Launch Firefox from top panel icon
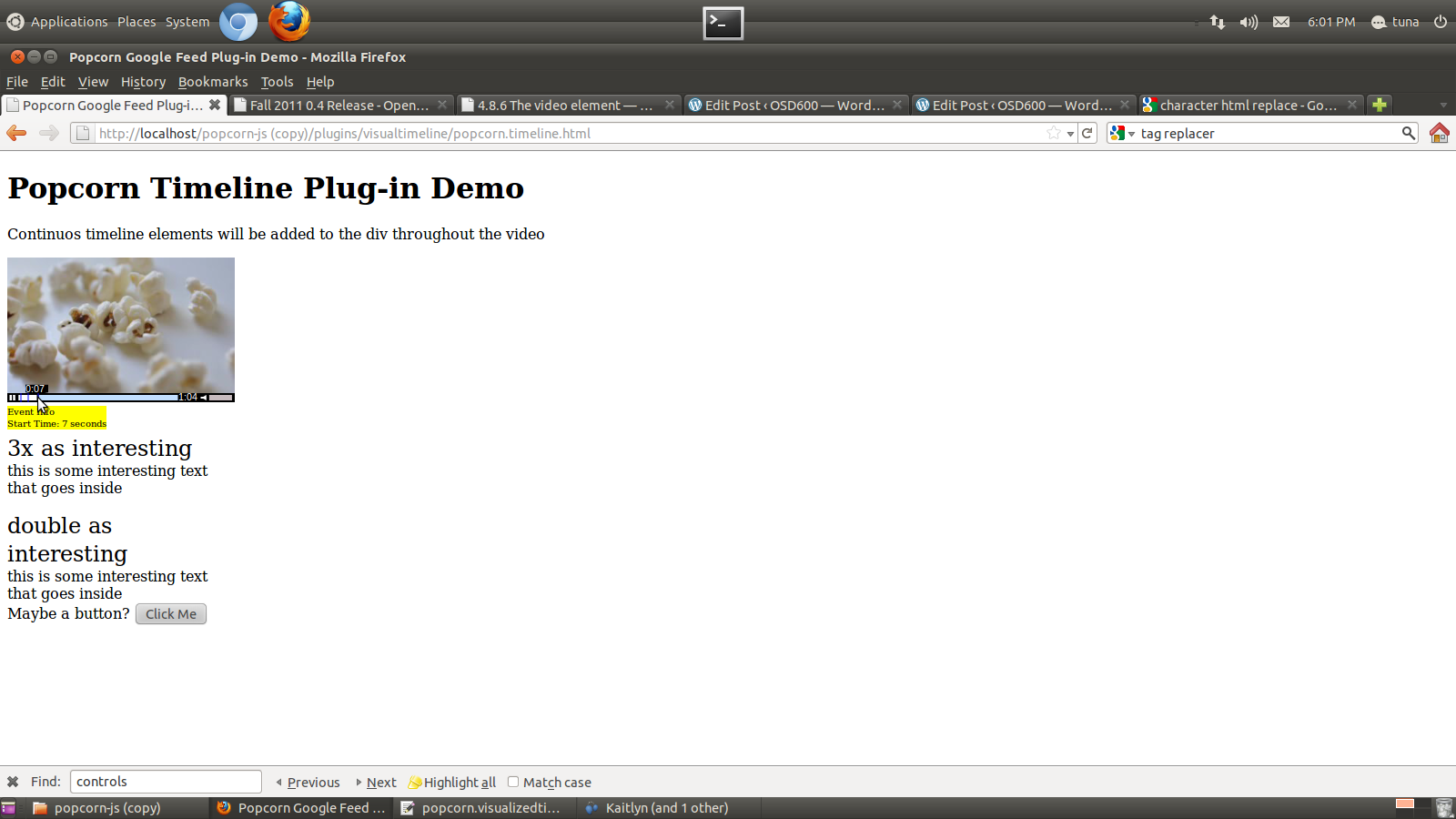 [289, 21]
